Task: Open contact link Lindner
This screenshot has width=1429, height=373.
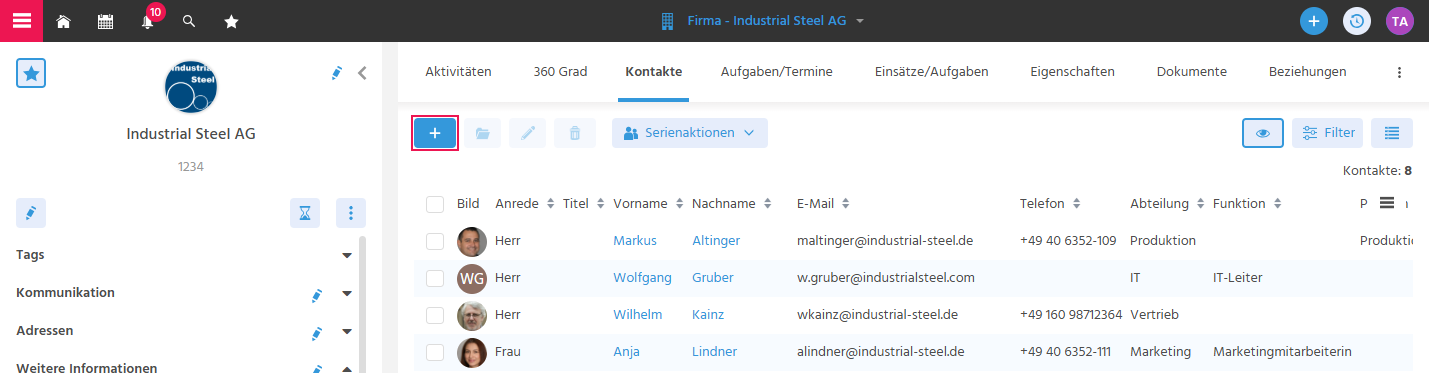Action: pyautogui.click(x=714, y=352)
